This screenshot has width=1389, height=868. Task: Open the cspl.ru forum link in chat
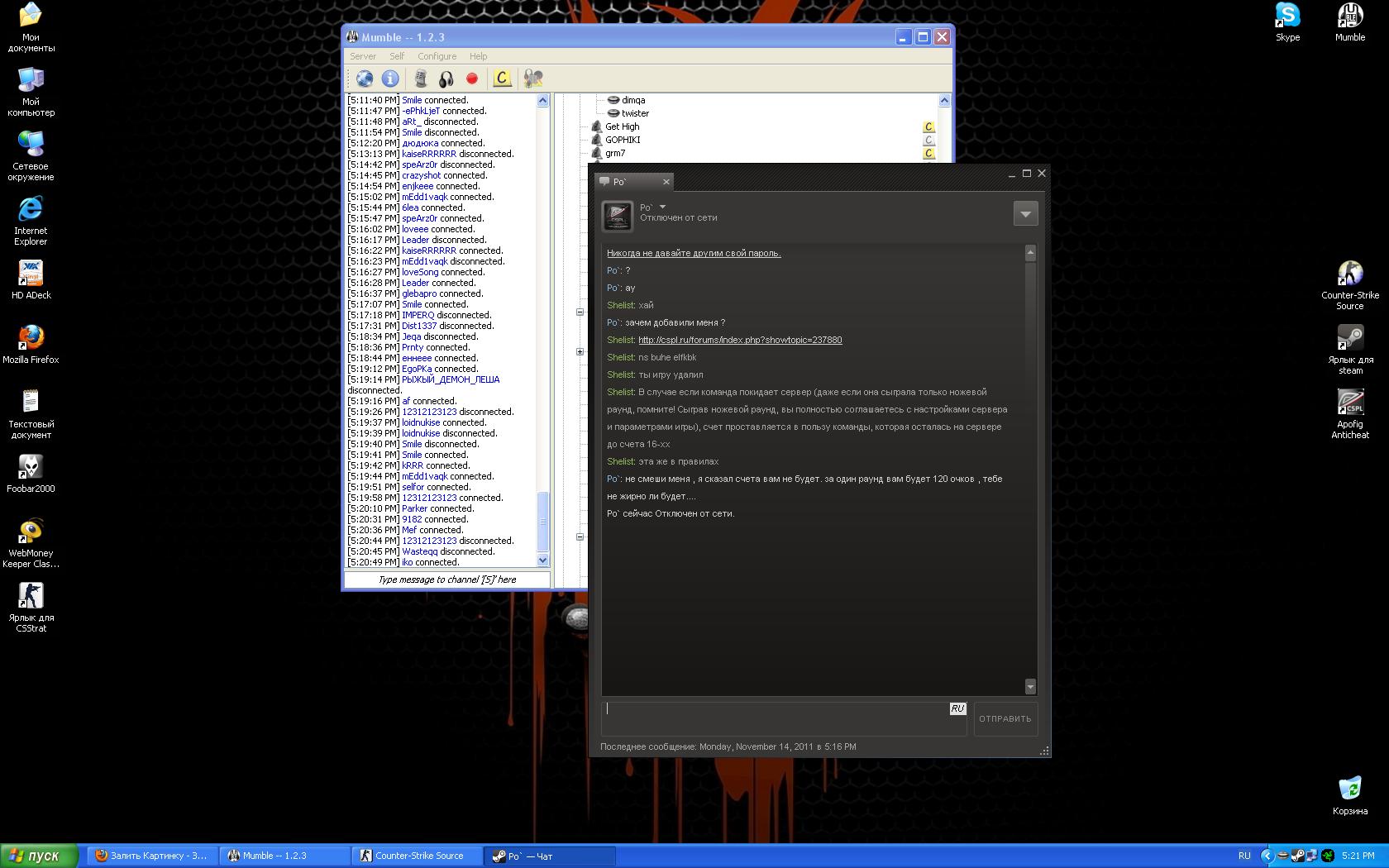(740, 340)
